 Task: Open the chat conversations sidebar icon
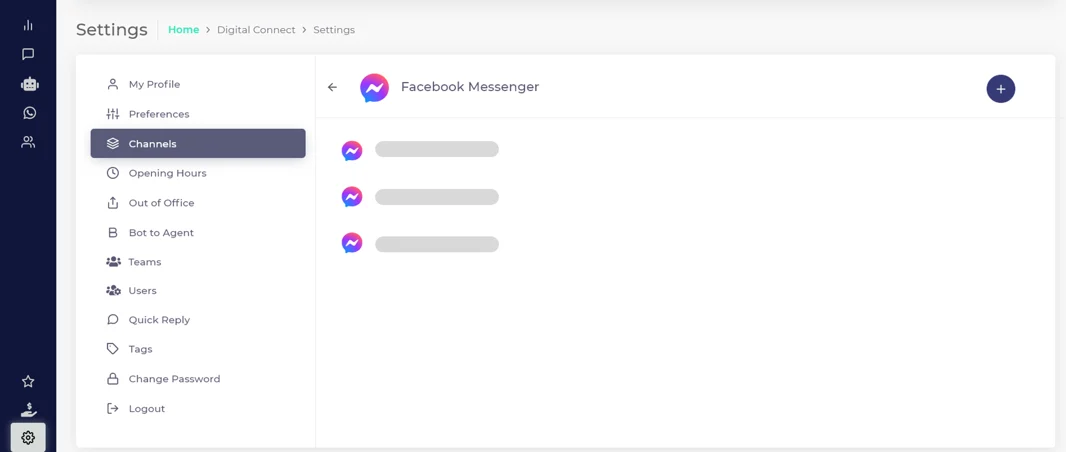point(28,54)
